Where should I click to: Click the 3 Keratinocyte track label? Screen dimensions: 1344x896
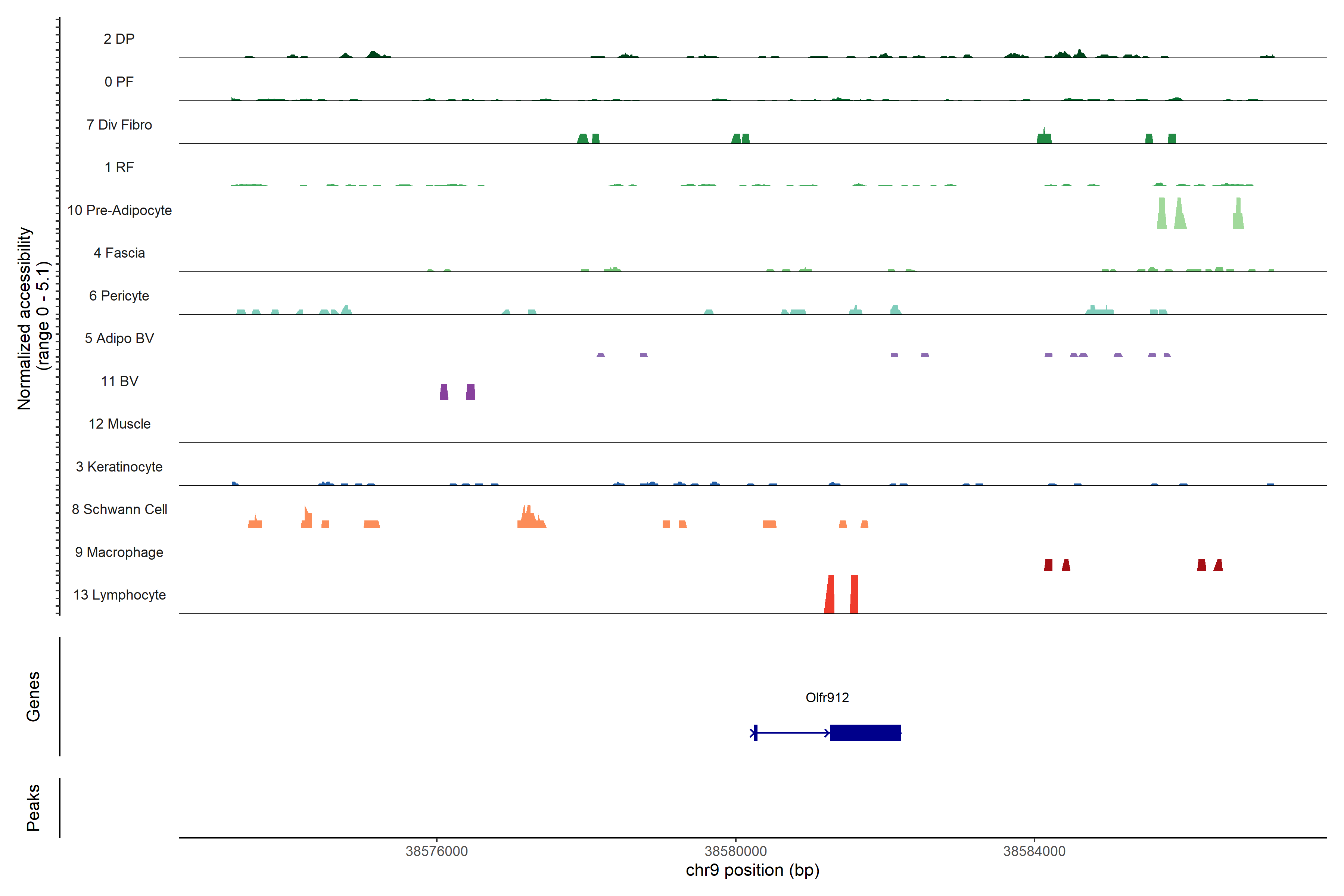pyautogui.click(x=119, y=467)
